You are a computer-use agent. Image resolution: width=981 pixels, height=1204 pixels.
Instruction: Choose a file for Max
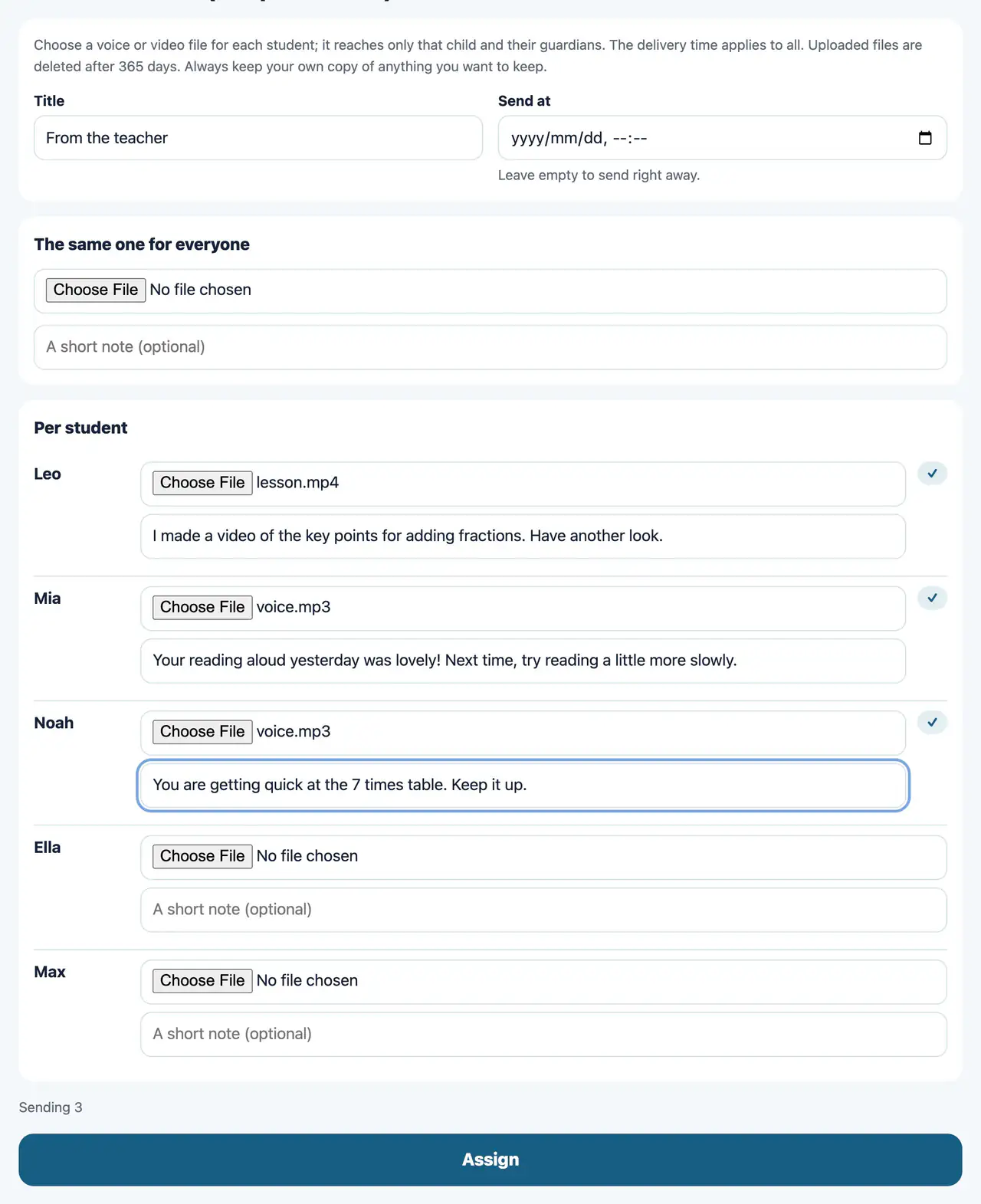(202, 981)
